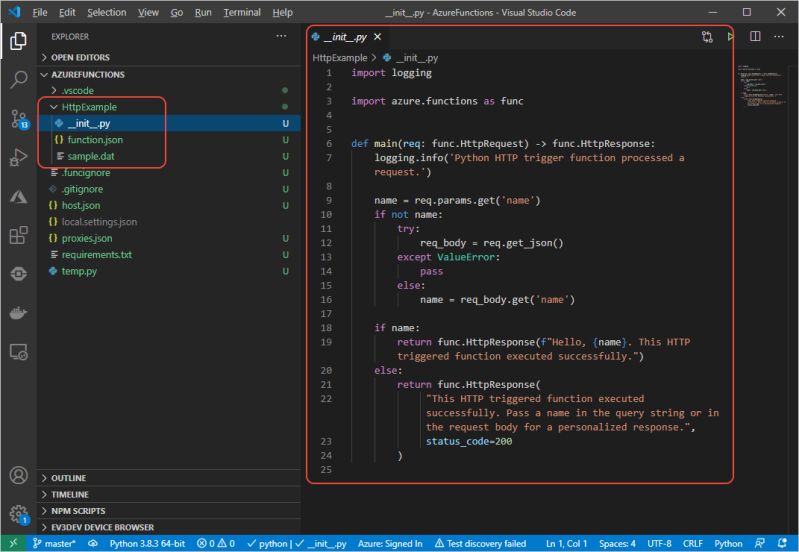Open the File menu
This screenshot has width=799, height=552.
point(40,12)
